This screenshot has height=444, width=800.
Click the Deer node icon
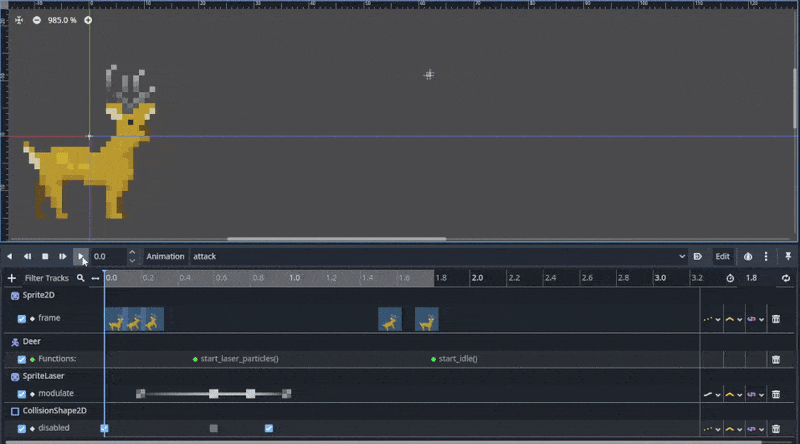(15, 342)
